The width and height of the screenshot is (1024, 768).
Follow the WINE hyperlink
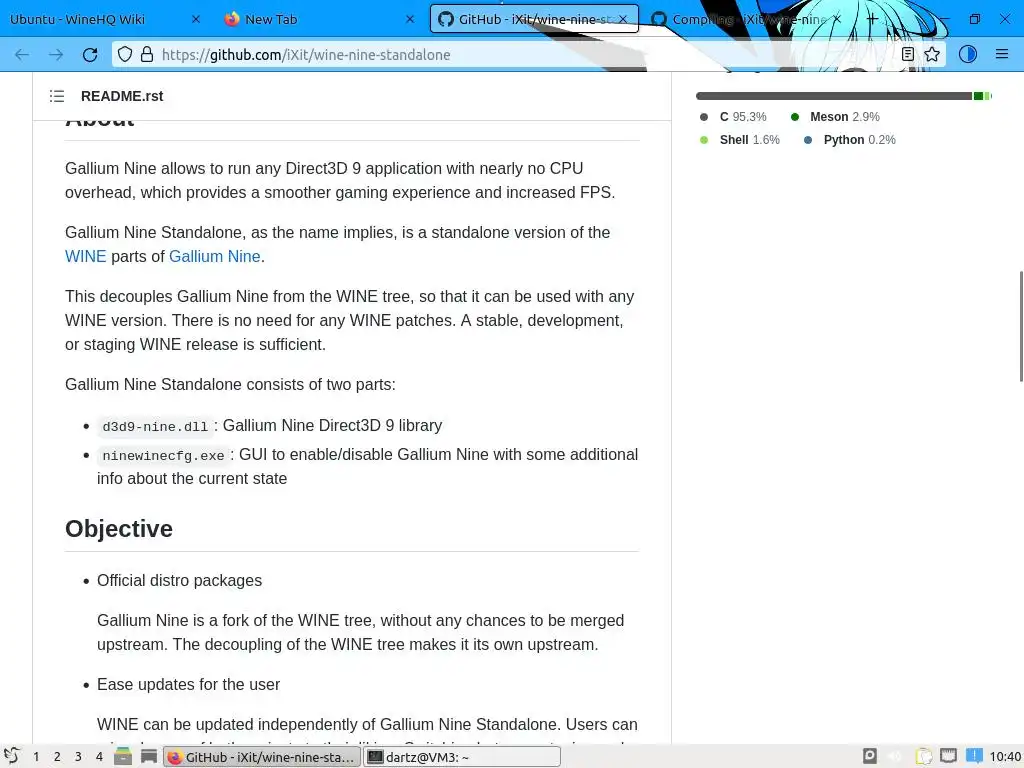(x=86, y=256)
